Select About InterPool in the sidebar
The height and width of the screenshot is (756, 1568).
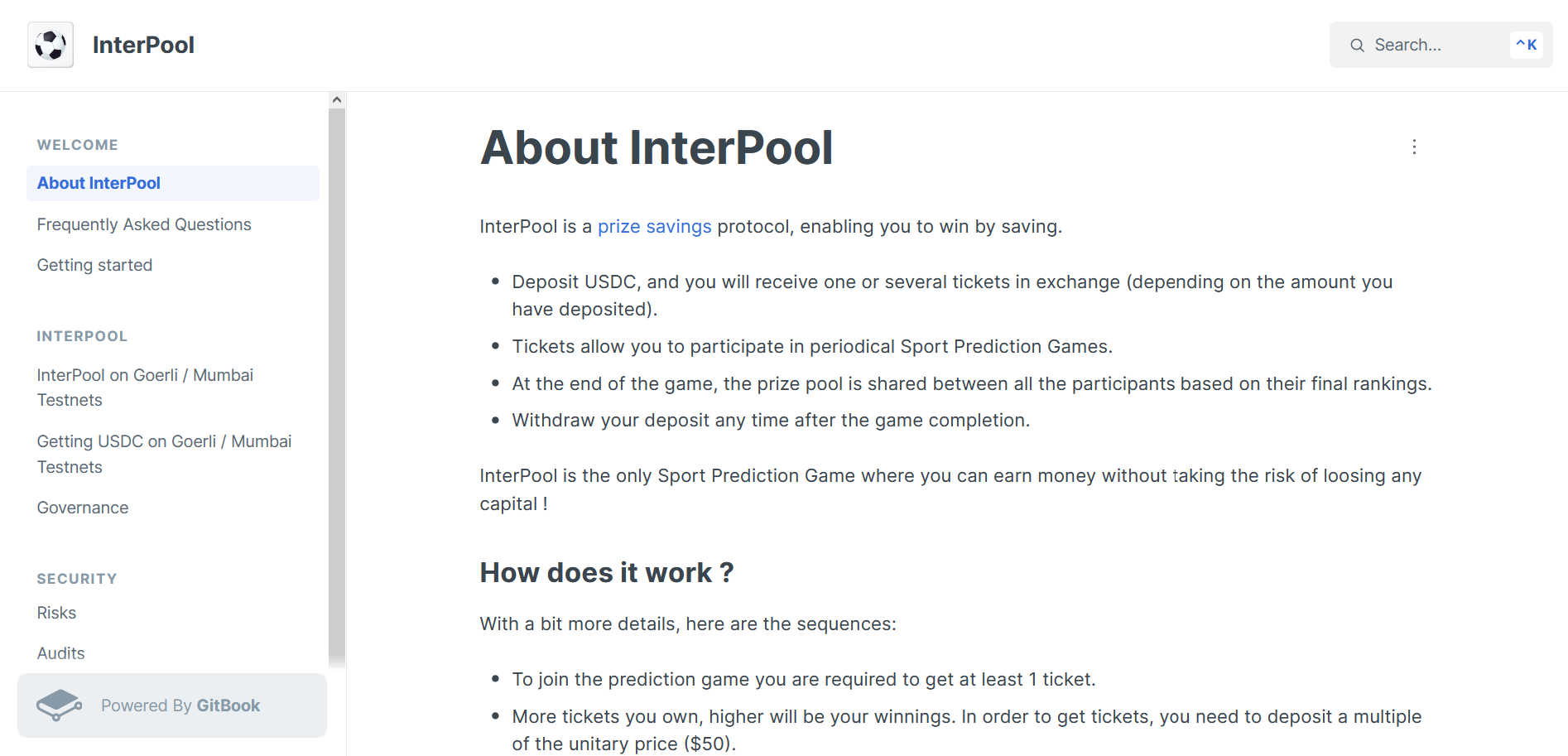(99, 183)
